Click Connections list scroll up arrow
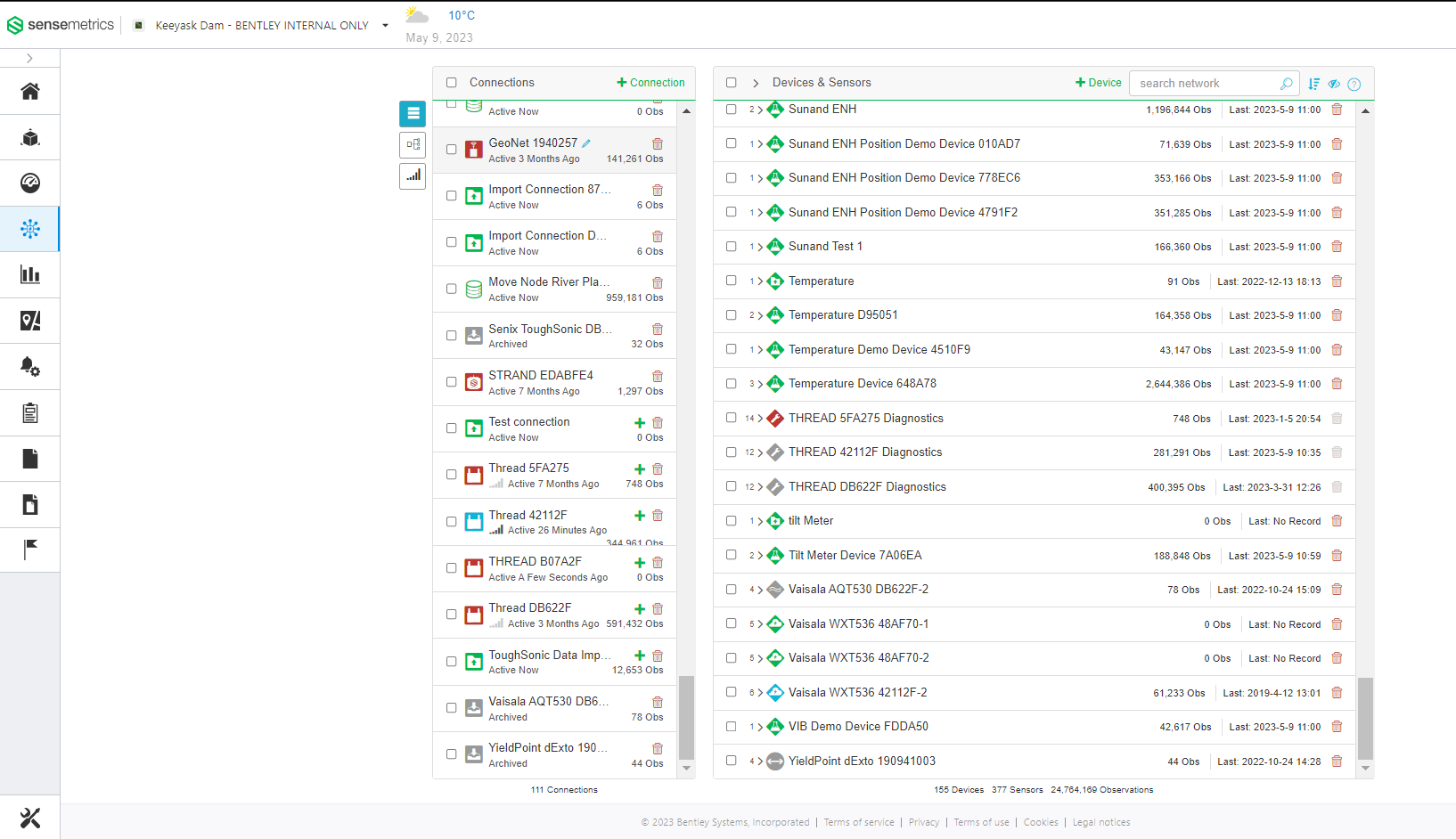1456x839 pixels. (686, 111)
